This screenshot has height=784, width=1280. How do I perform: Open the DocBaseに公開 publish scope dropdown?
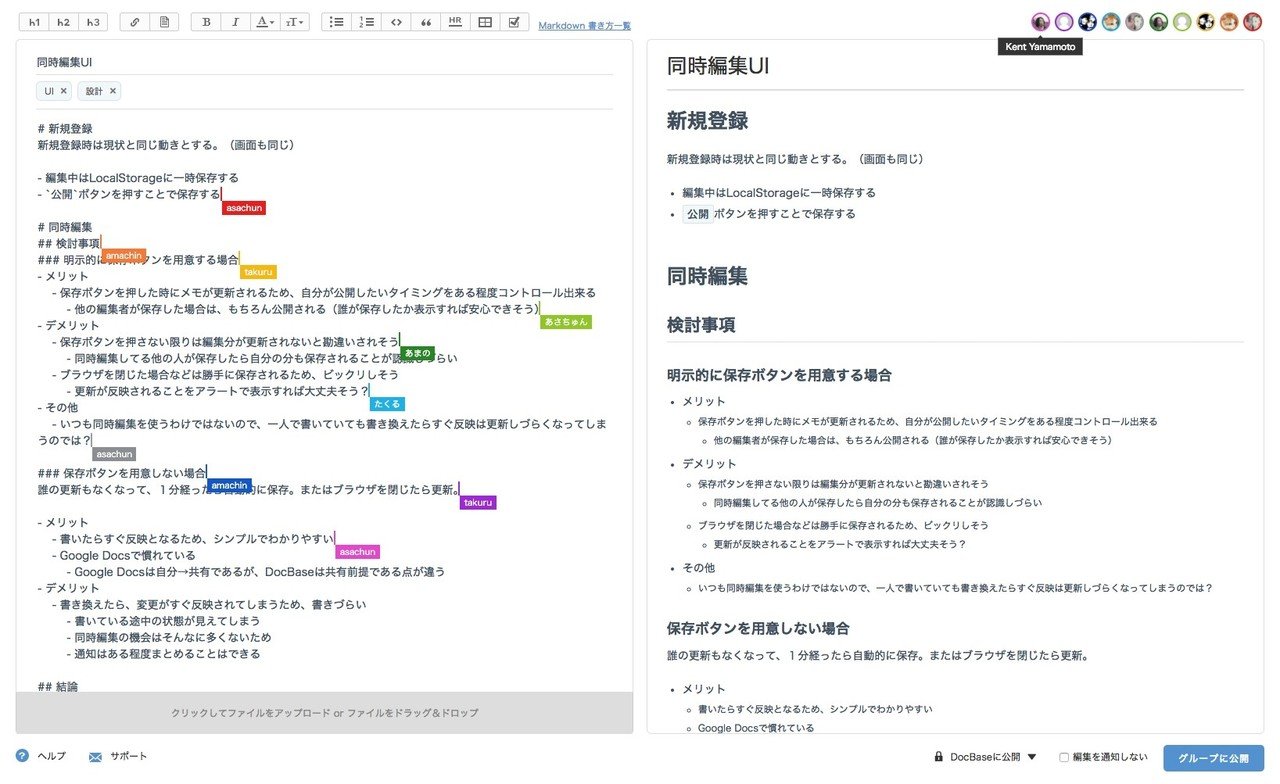[x=985, y=757]
